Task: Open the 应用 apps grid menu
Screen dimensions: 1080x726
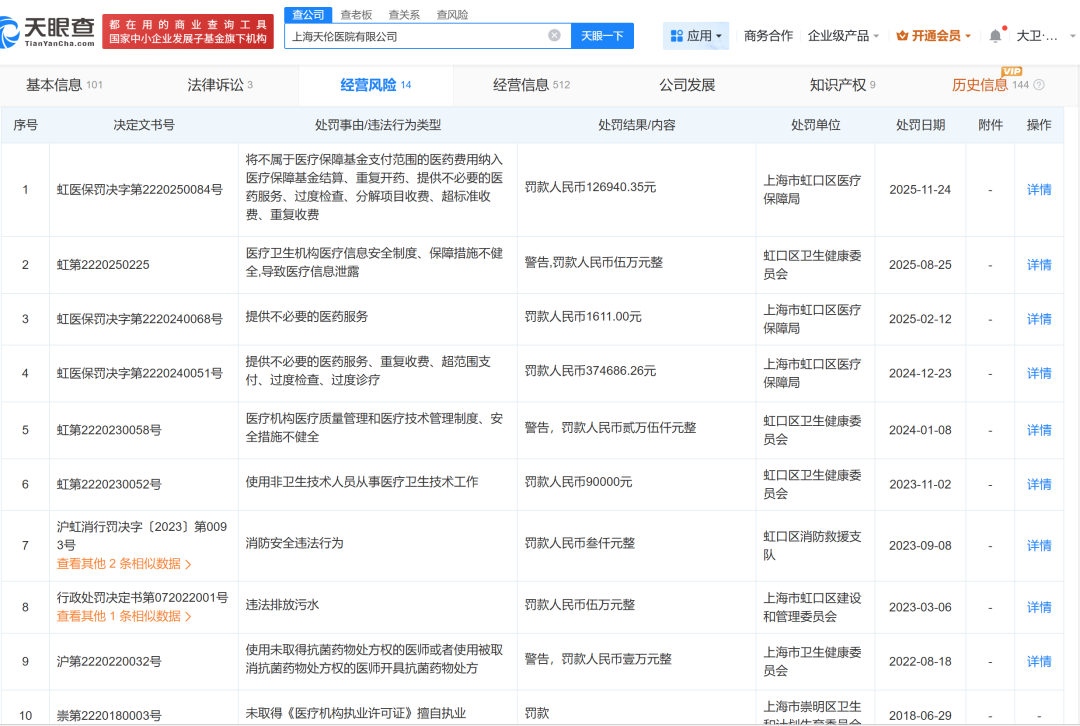Action: coord(694,34)
